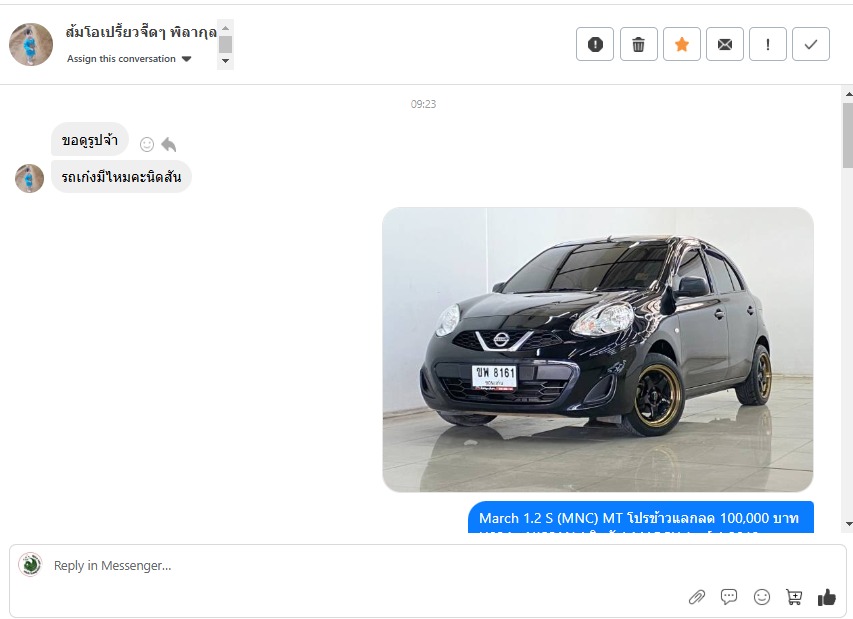This screenshot has height=619, width=853.
Task: Click the name box scroll up arrow
Action: (x=225, y=28)
